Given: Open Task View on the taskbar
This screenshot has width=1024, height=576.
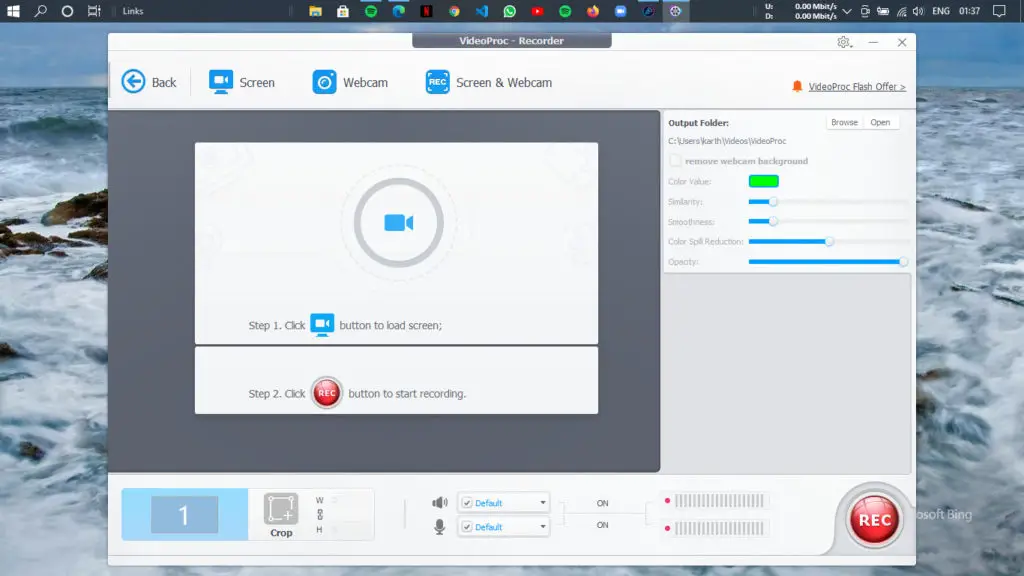Looking at the screenshot, I should pyautogui.click(x=94, y=11).
